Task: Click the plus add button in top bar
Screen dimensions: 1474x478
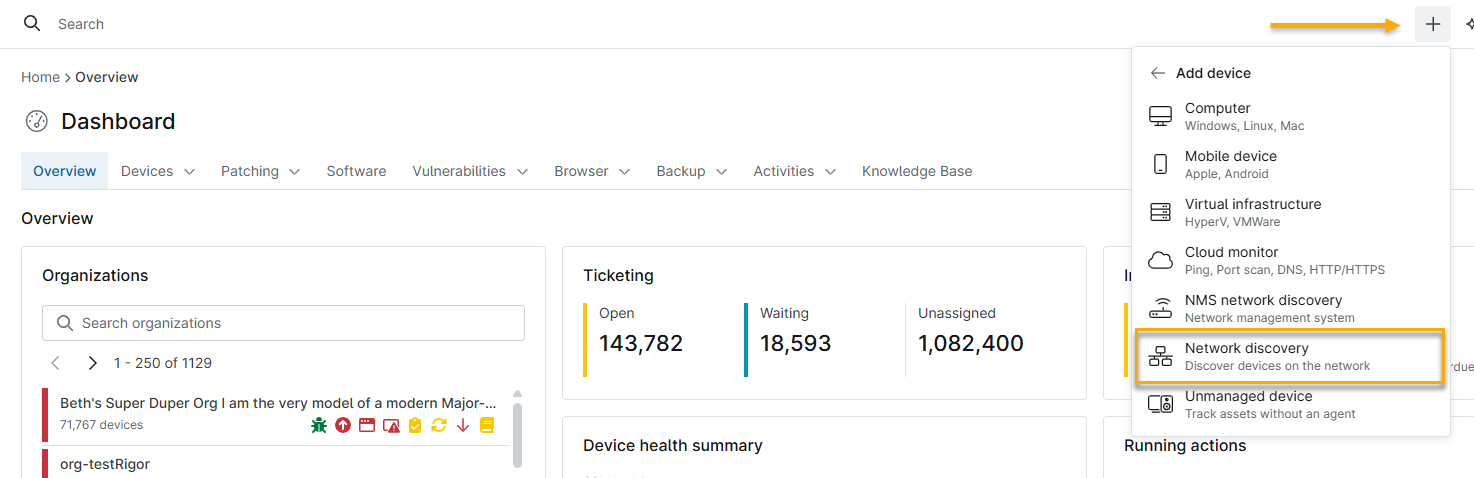Action: point(1433,24)
